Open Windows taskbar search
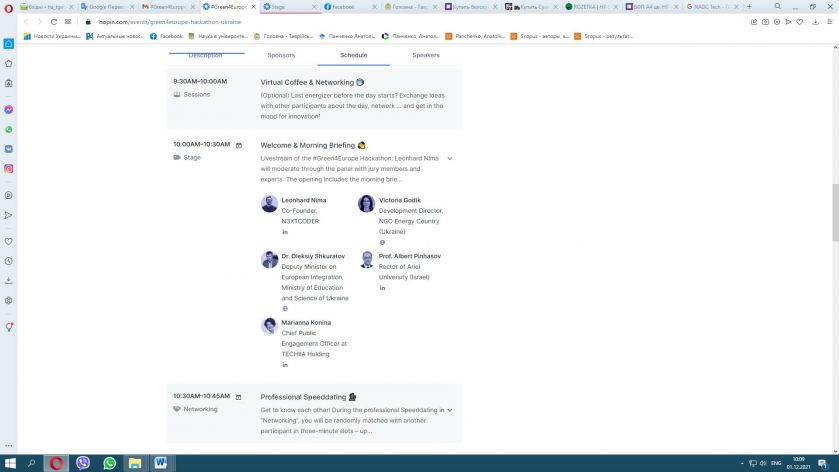839x472 pixels. 32,463
